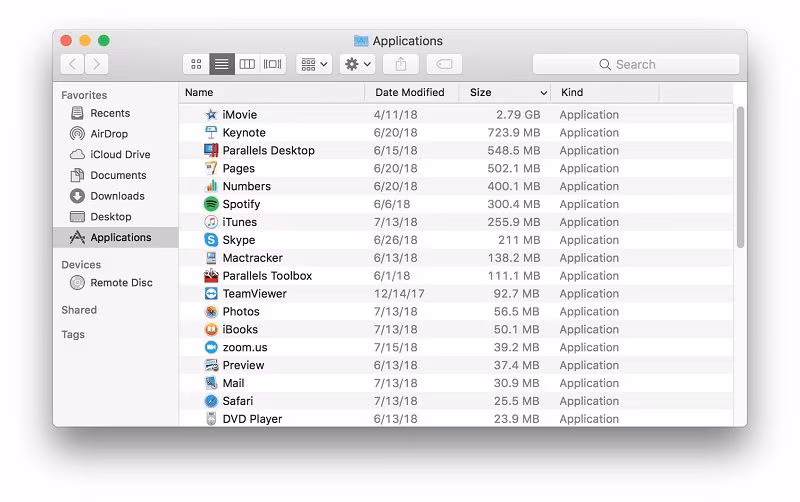Click the vertical scrollbar thumb
This screenshot has height=502, width=800.
point(740,177)
